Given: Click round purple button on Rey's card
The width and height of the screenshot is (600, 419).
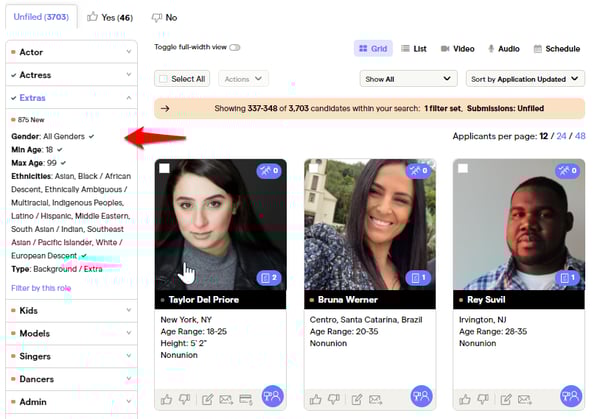Looking at the screenshot, I should (571, 396).
